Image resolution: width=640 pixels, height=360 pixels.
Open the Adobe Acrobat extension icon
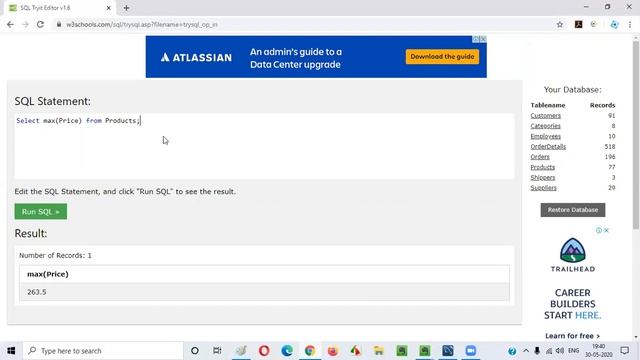pyautogui.click(x=578, y=24)
